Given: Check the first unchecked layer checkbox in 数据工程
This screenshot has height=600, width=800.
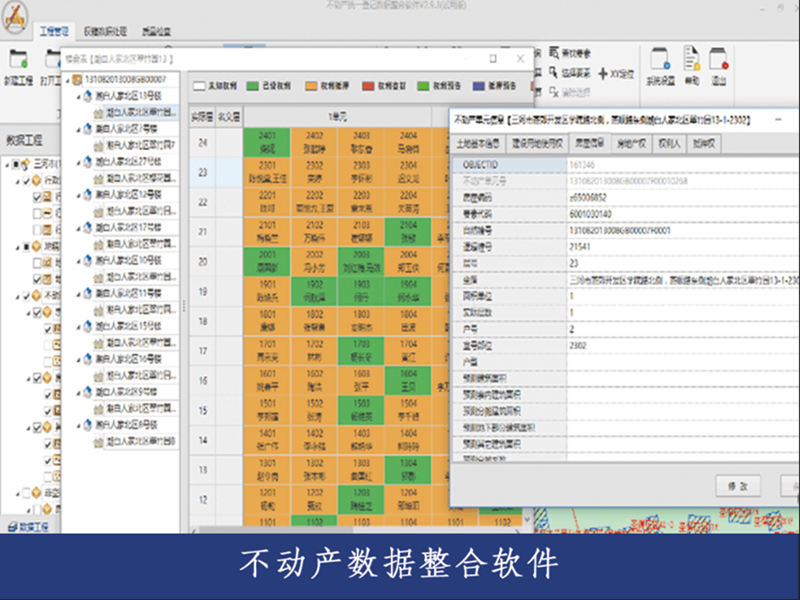Looking at the screenshot, I should coord(38,213).
